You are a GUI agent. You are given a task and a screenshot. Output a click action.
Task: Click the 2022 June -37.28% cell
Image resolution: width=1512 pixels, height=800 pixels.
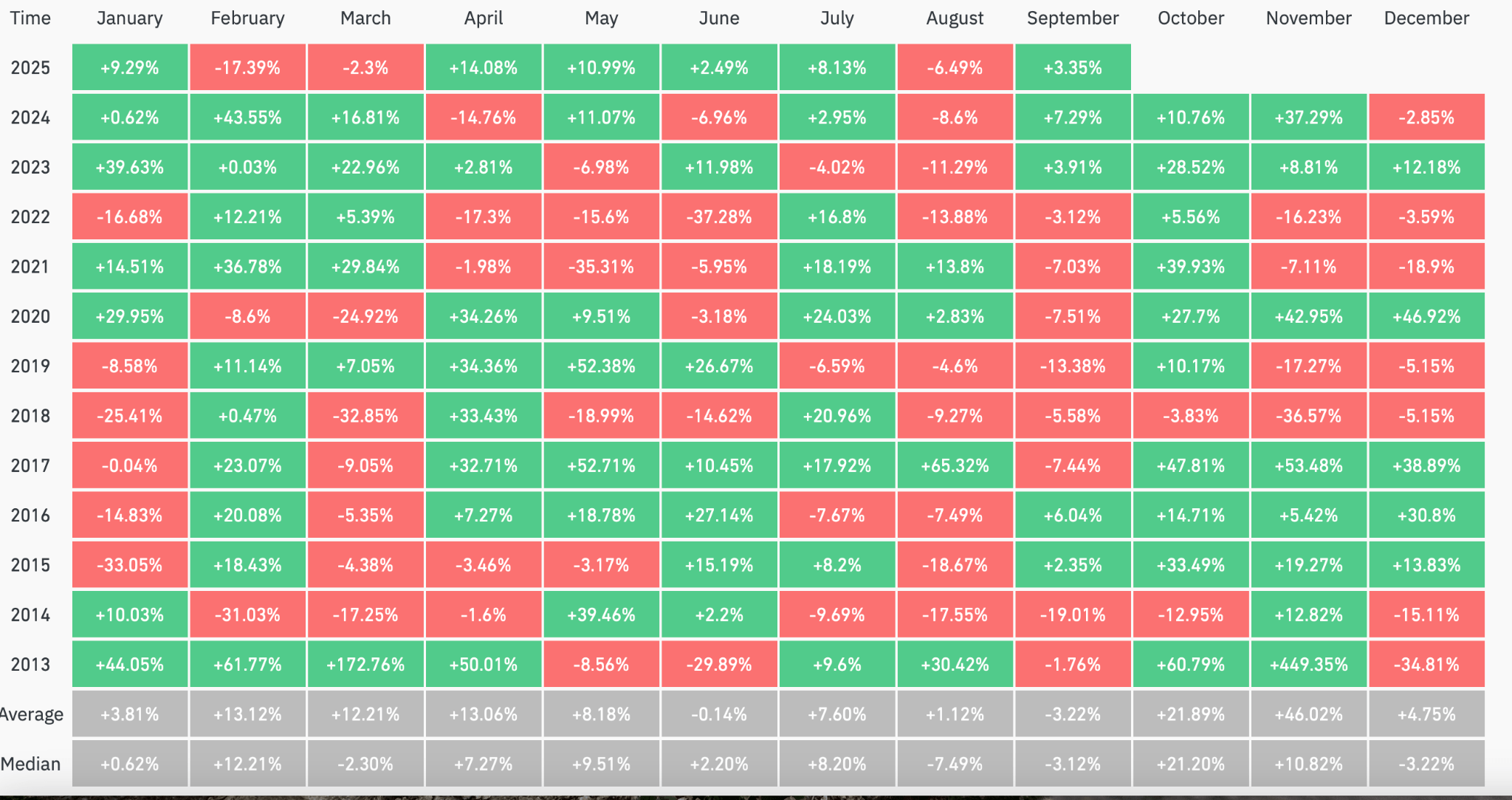(719, 217)
